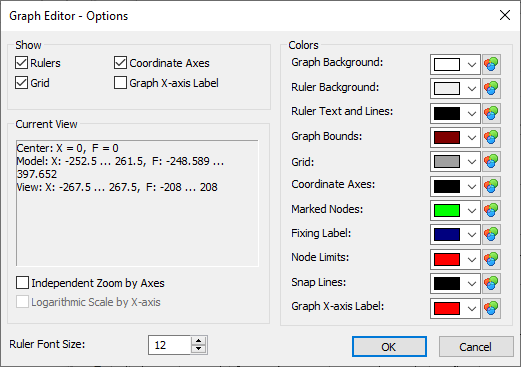Image resolution: width=521 pixels, height=367 pixels.
Task: Click the dark red Graph Bounds swatch
Action: [447, 137]
